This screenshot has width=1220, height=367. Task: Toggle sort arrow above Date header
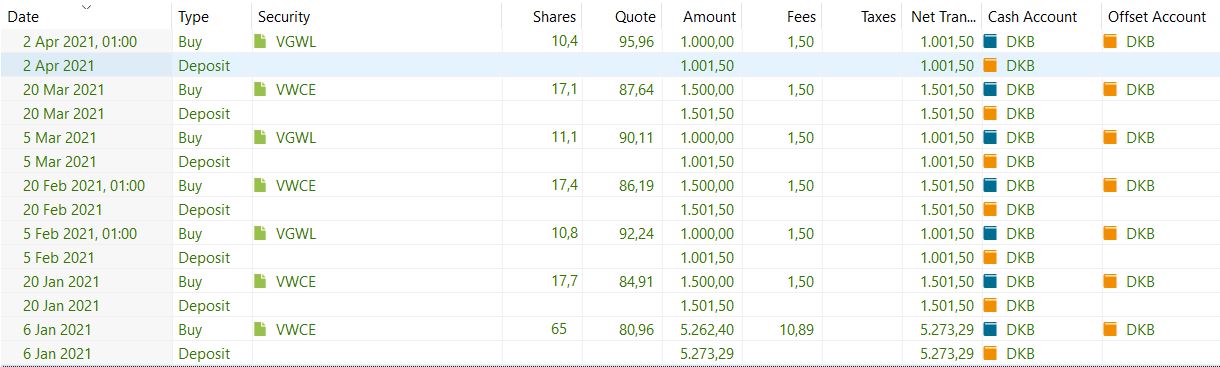click(87, 7)
